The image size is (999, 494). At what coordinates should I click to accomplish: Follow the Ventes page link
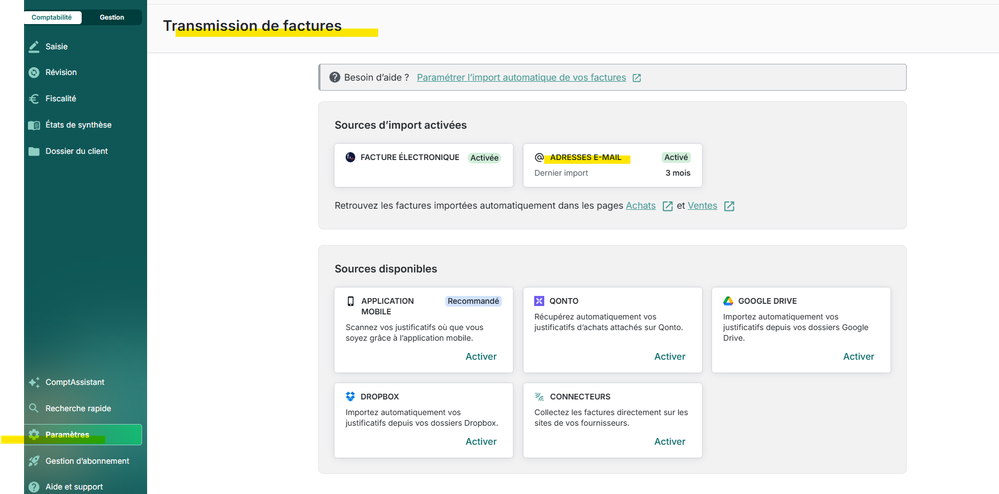pos(702,206)
